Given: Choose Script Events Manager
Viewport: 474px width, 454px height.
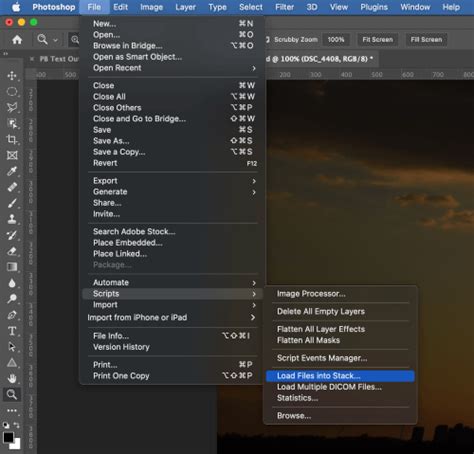Looking at the screenshot, I should click(x=340, y=358).
